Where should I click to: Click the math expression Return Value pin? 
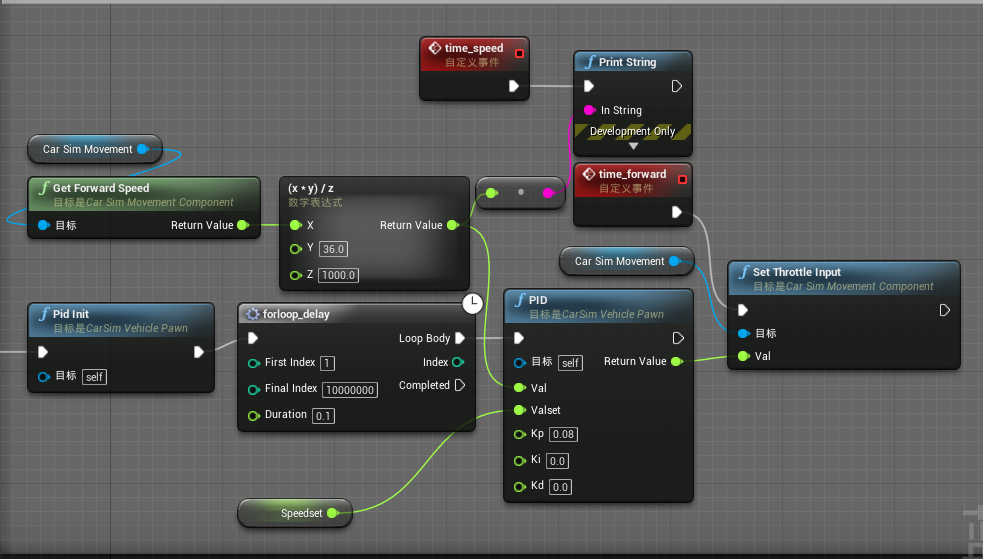pos(453,225)
